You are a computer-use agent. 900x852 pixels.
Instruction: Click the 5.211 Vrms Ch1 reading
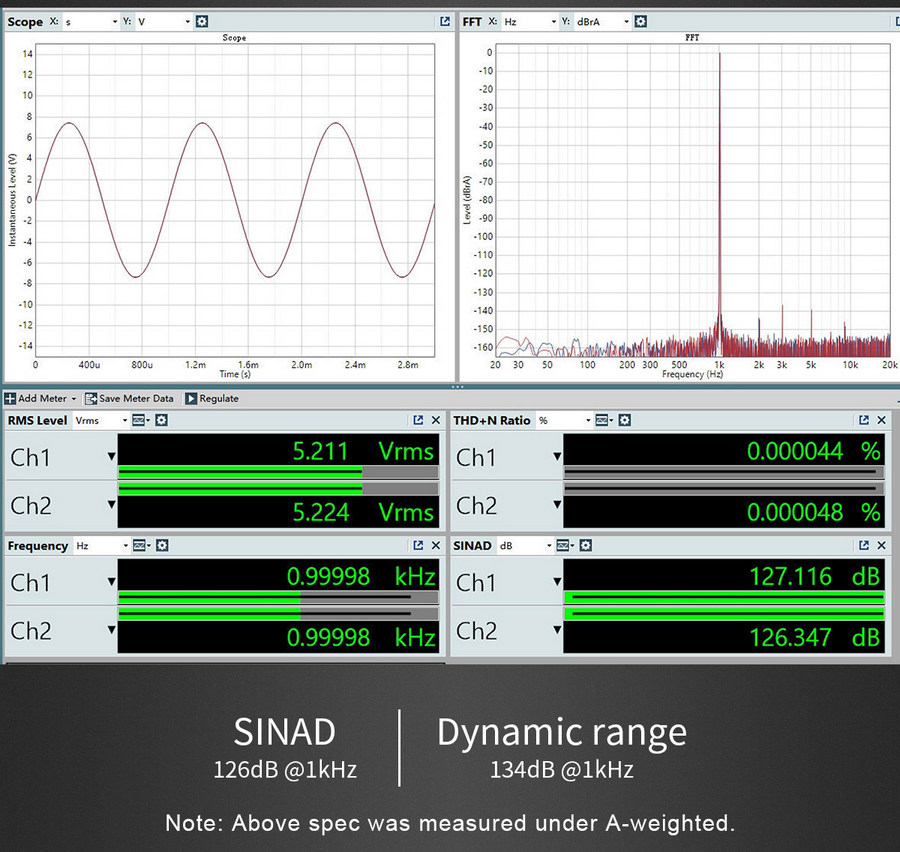(363, 451)
